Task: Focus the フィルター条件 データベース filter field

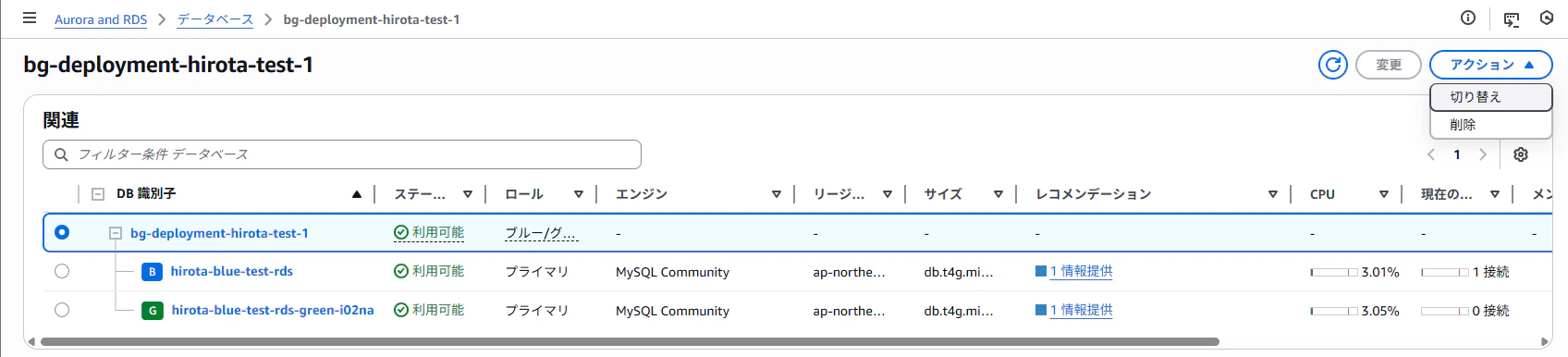Action: click(342, 154)
